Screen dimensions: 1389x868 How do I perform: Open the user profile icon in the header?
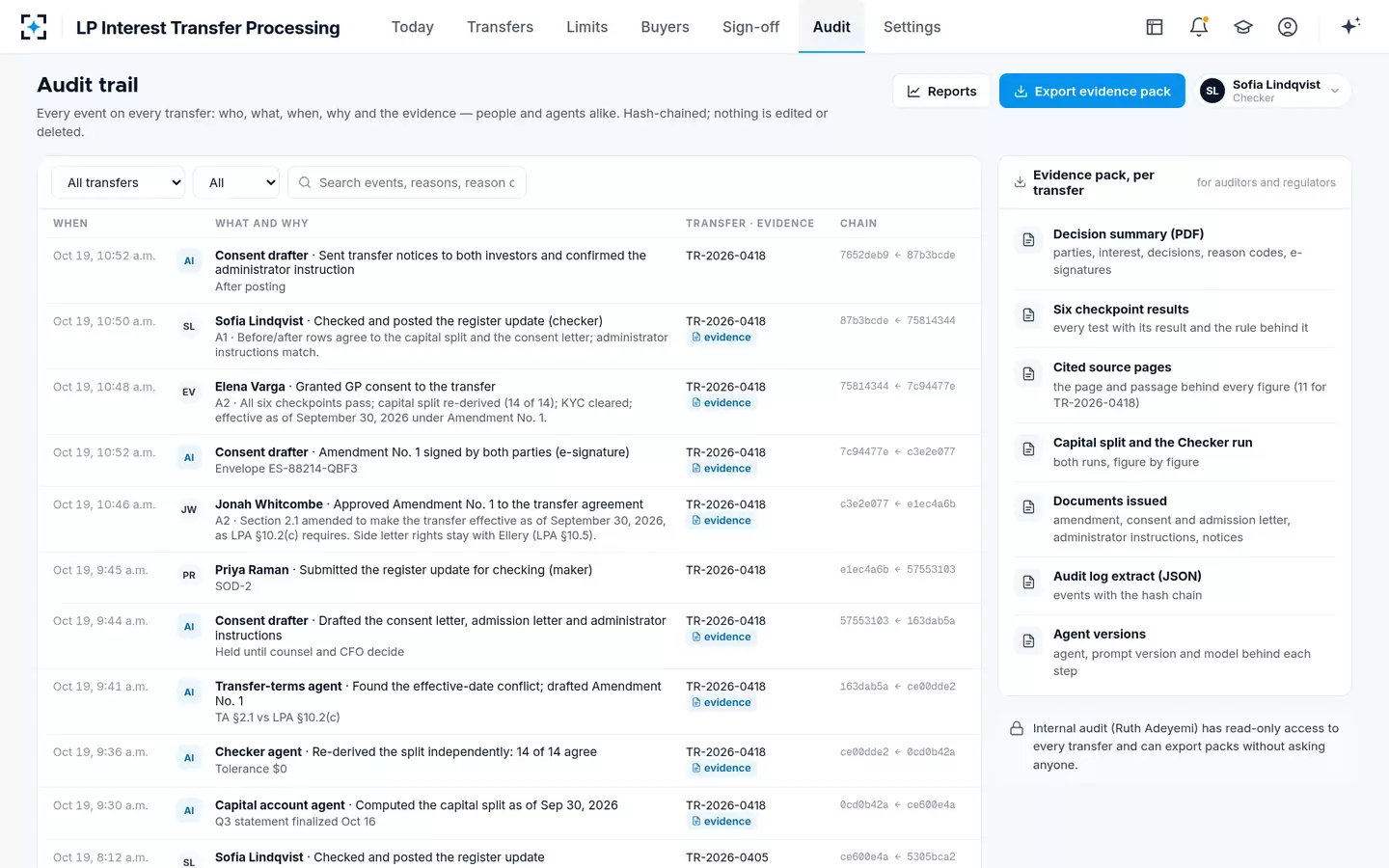[x=1288, y=27]
